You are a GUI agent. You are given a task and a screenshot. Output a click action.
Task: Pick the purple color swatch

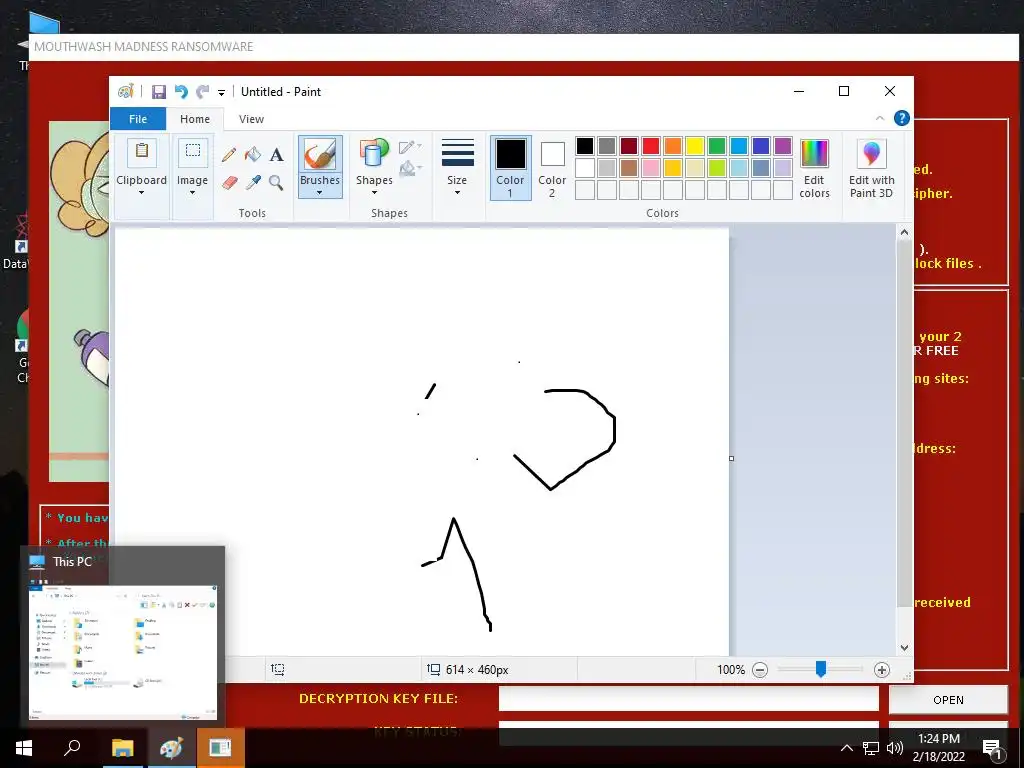pyautogui.click(x=782, y=146)
